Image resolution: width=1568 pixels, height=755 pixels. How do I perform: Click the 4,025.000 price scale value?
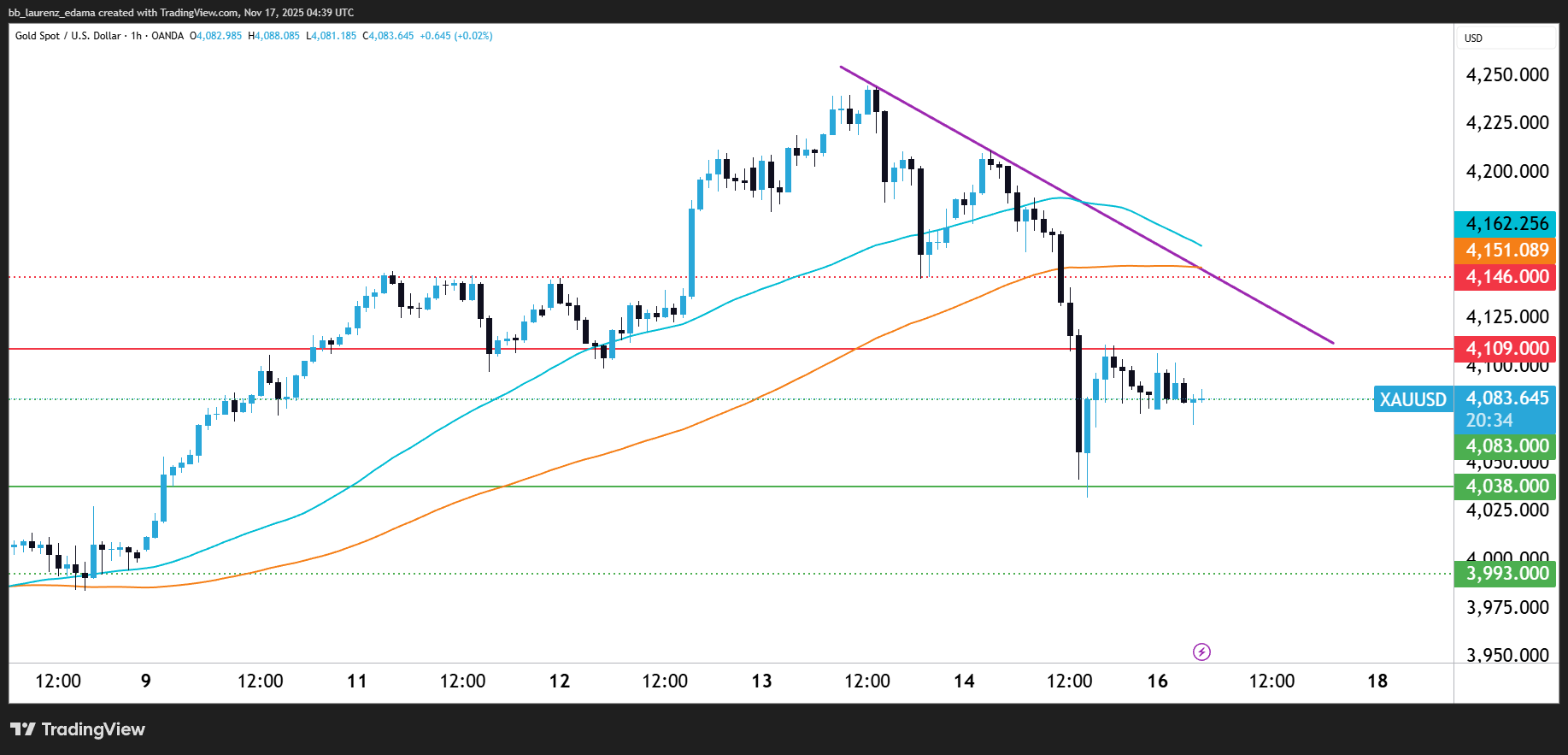[1507, 510]
